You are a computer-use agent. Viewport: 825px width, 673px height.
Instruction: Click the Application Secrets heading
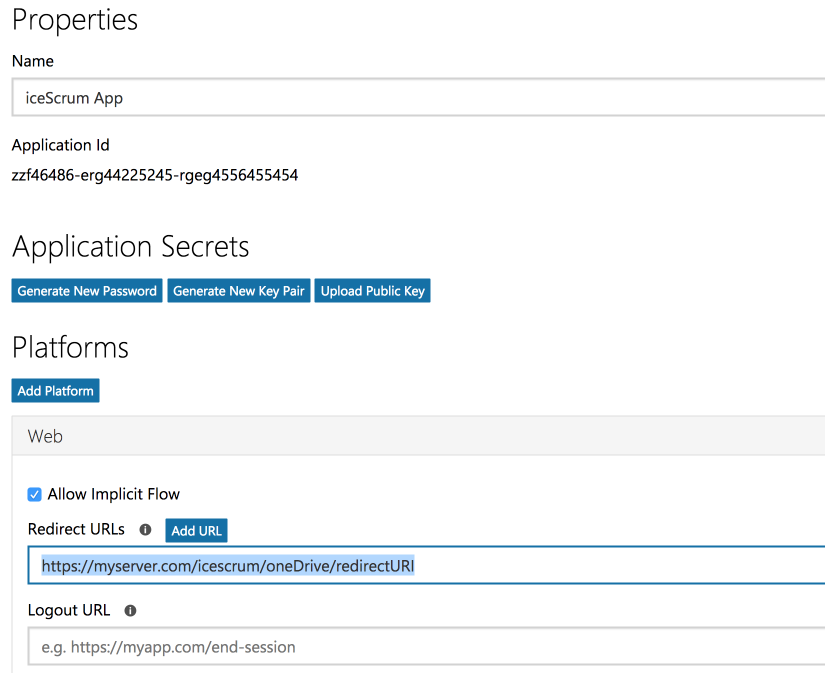(131, 247)
